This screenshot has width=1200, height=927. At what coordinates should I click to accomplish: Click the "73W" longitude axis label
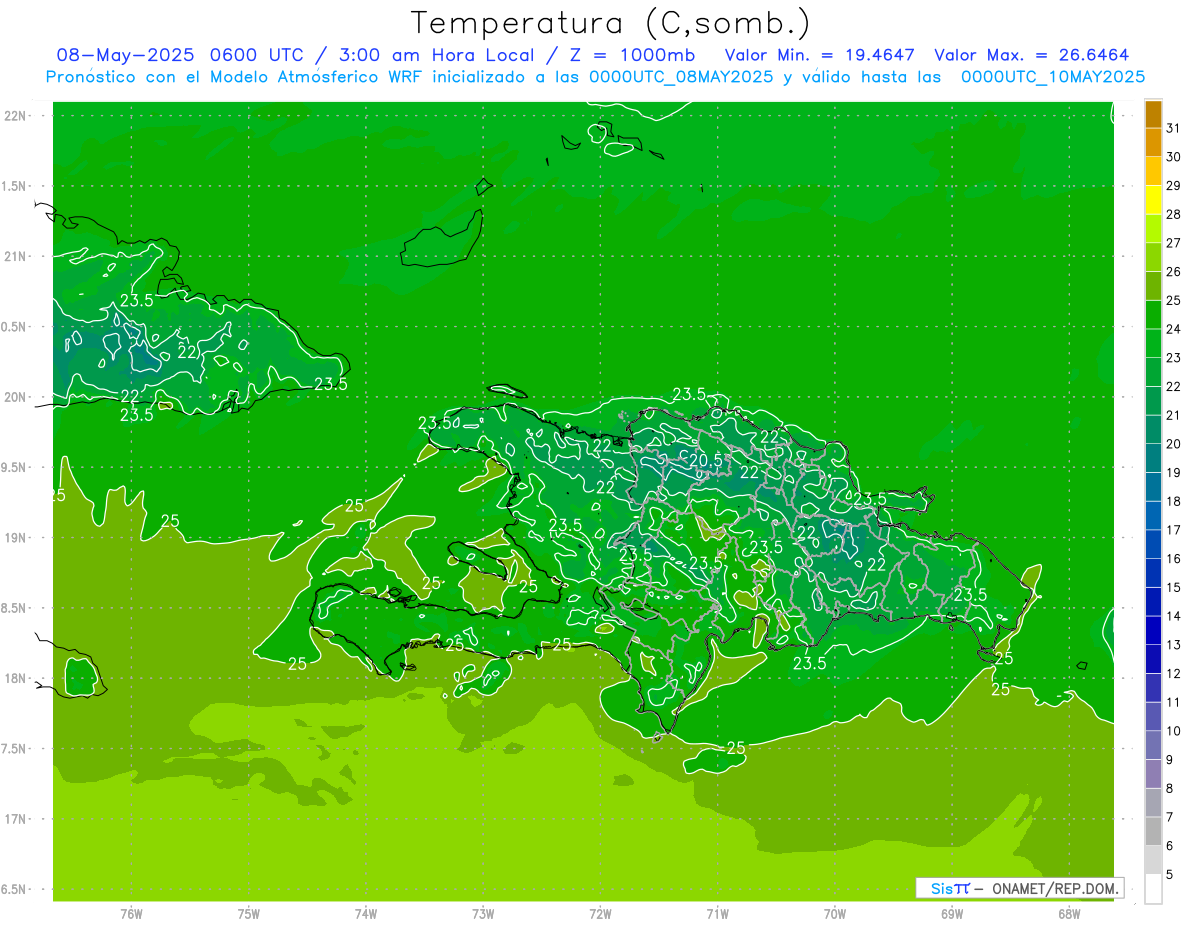(x=483, y=913)
